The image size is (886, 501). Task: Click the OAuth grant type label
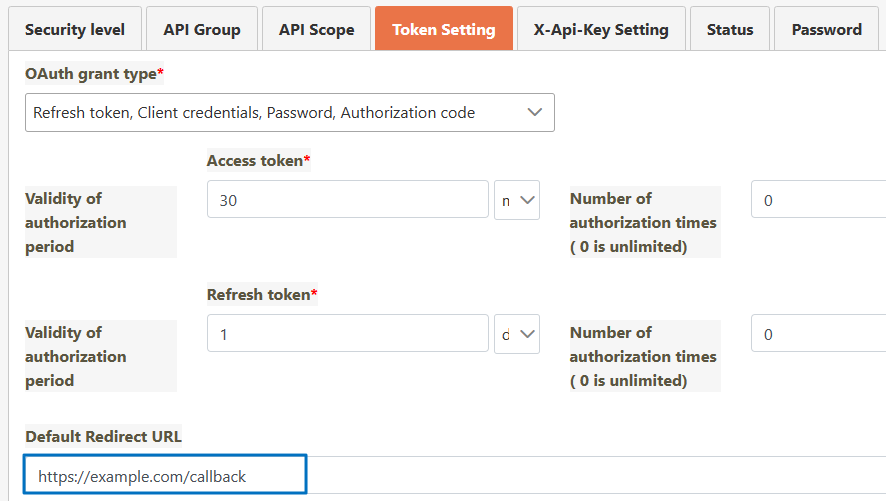[91, 74]
